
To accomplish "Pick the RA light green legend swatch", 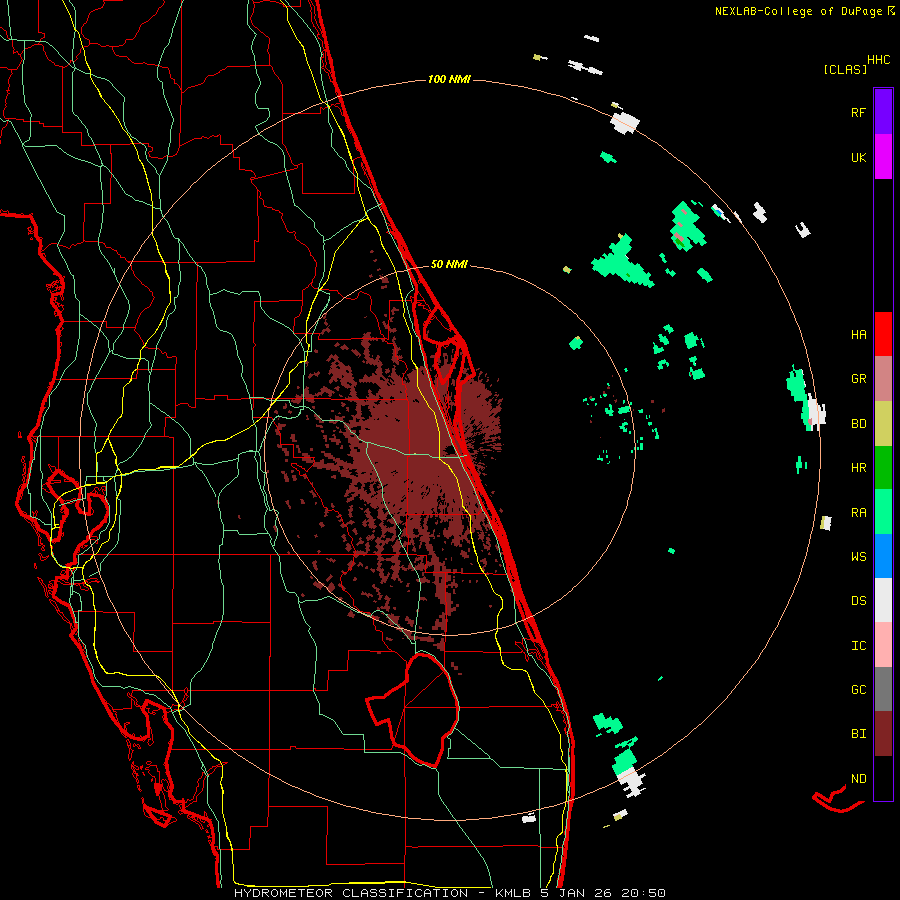I will click(x=883, y=512).
